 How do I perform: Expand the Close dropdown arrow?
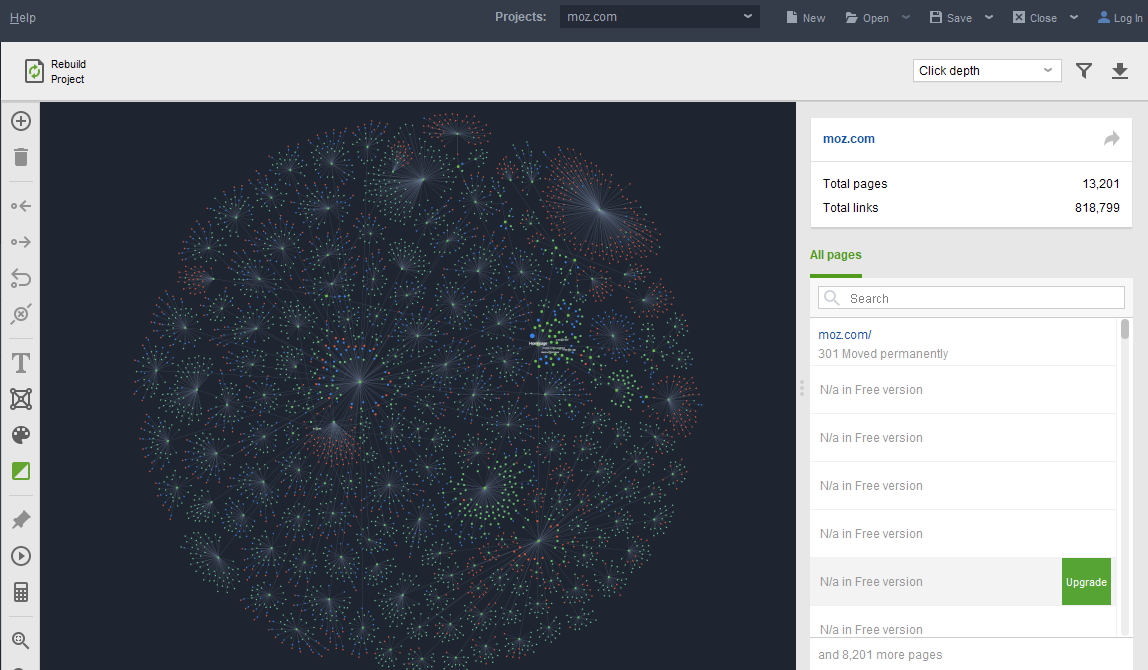(1074, 17)
